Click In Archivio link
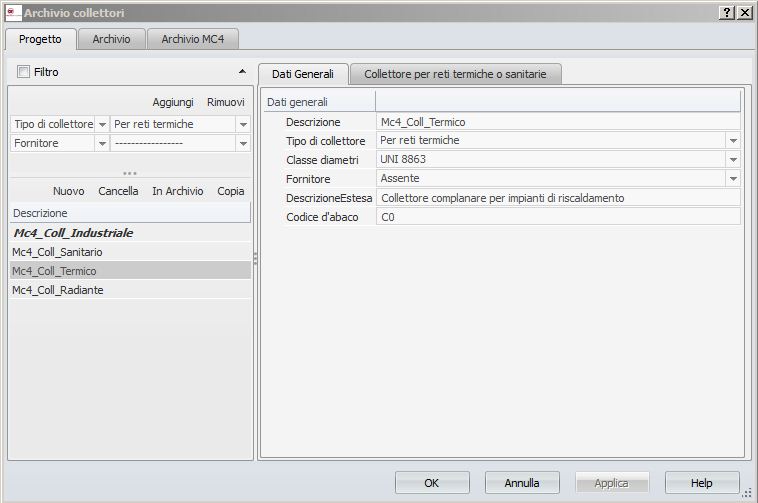This screenshot has height=503, width=758. pos(177,191)
